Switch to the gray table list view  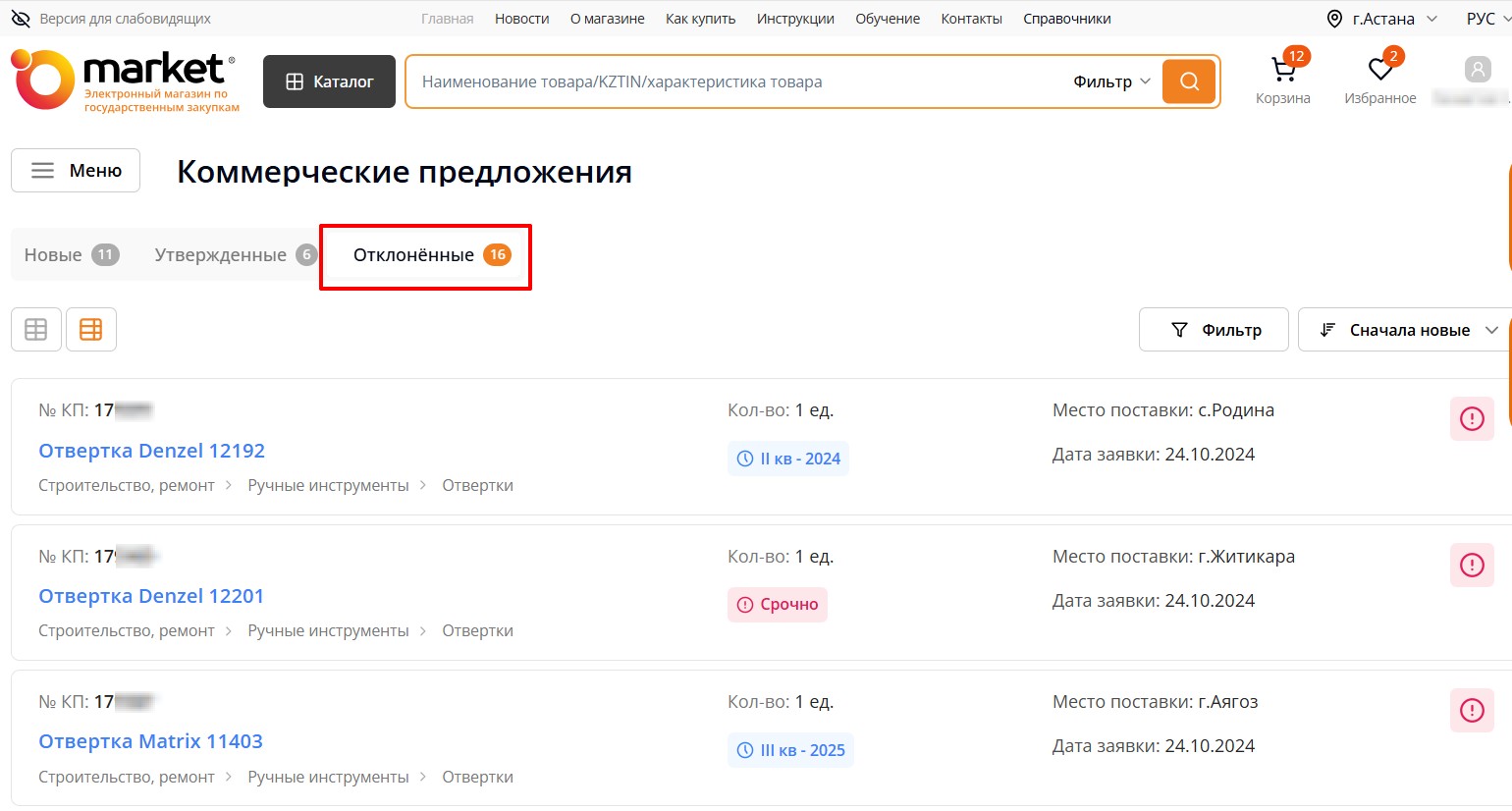[x=36, y=330]
